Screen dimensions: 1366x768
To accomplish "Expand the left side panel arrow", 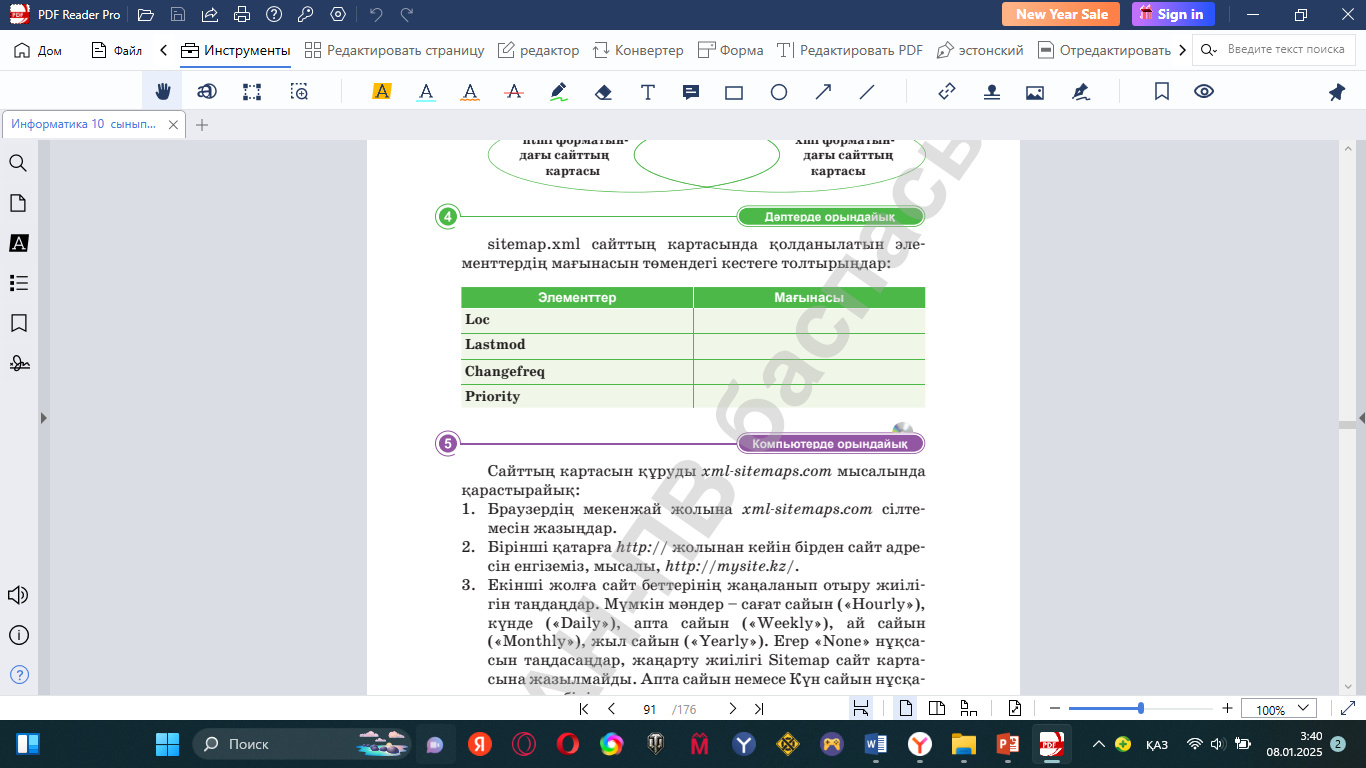I will click(43, 418).
